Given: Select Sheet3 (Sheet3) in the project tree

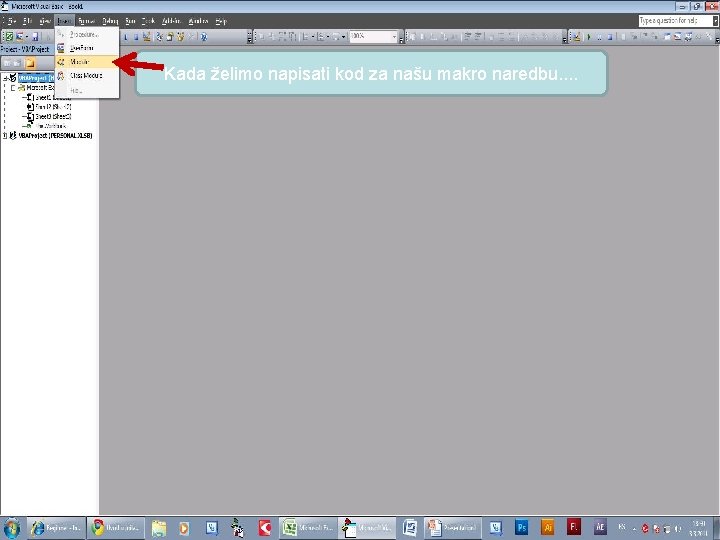Looking at the screenshot, I should (x=49, y=117).
